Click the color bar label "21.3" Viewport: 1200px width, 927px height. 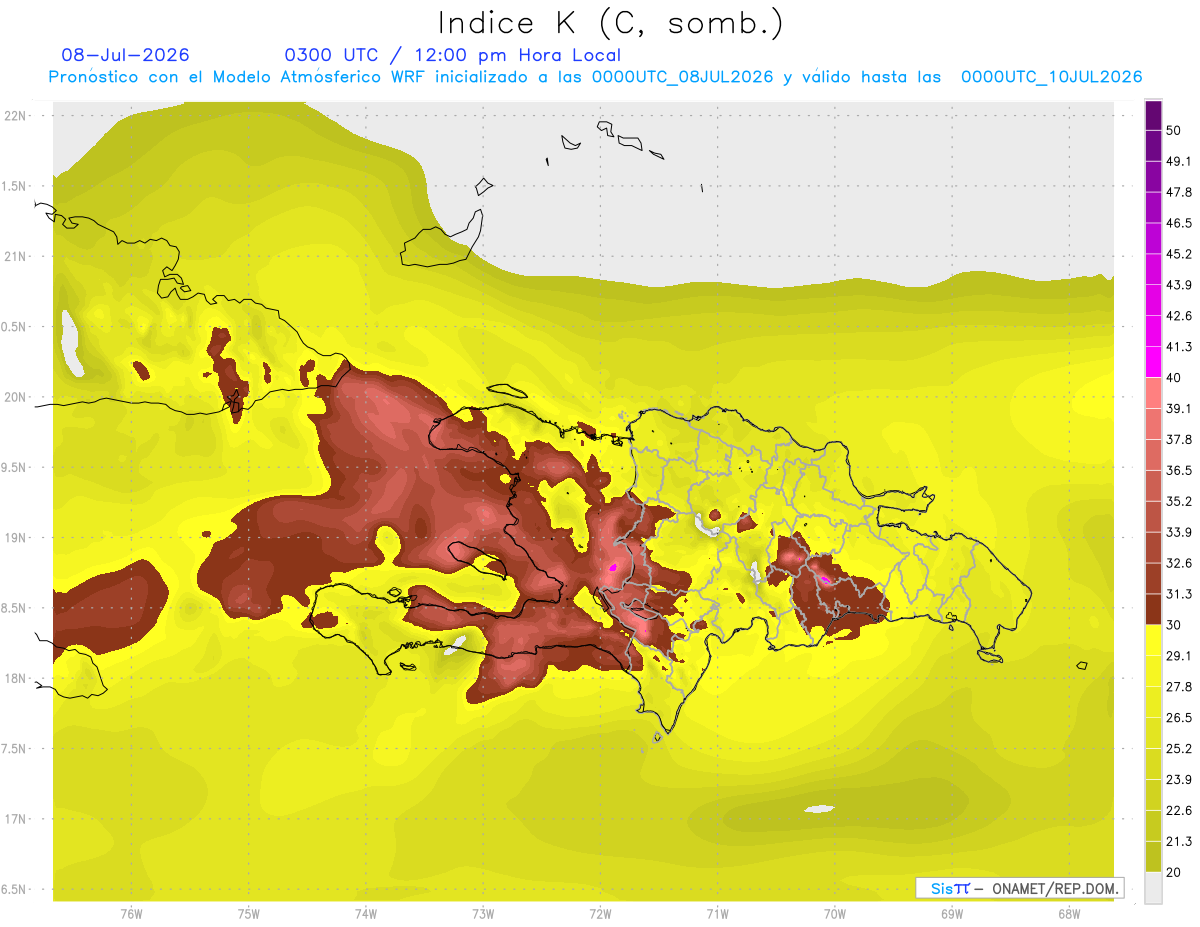[x=1179, y=842]
